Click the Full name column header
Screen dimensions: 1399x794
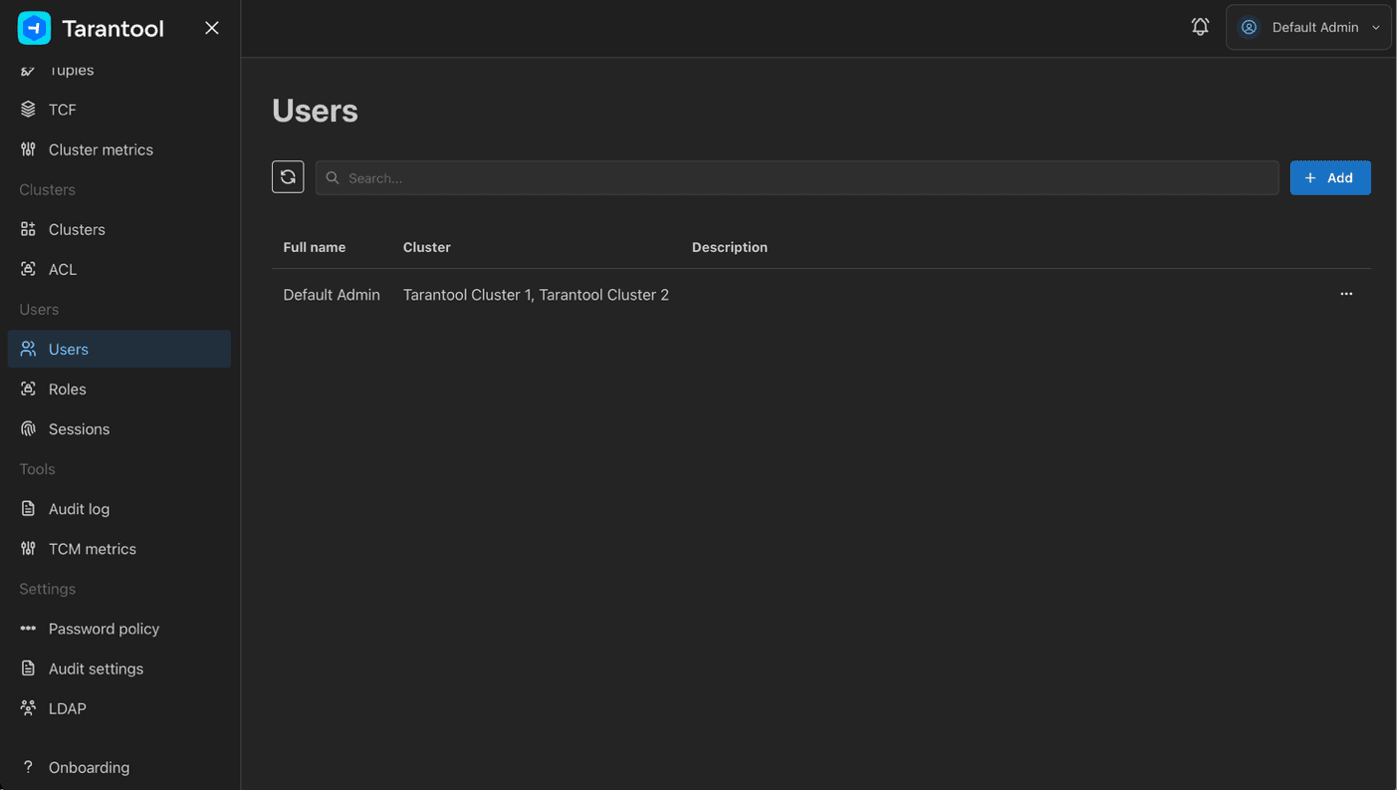coord(314,247)
